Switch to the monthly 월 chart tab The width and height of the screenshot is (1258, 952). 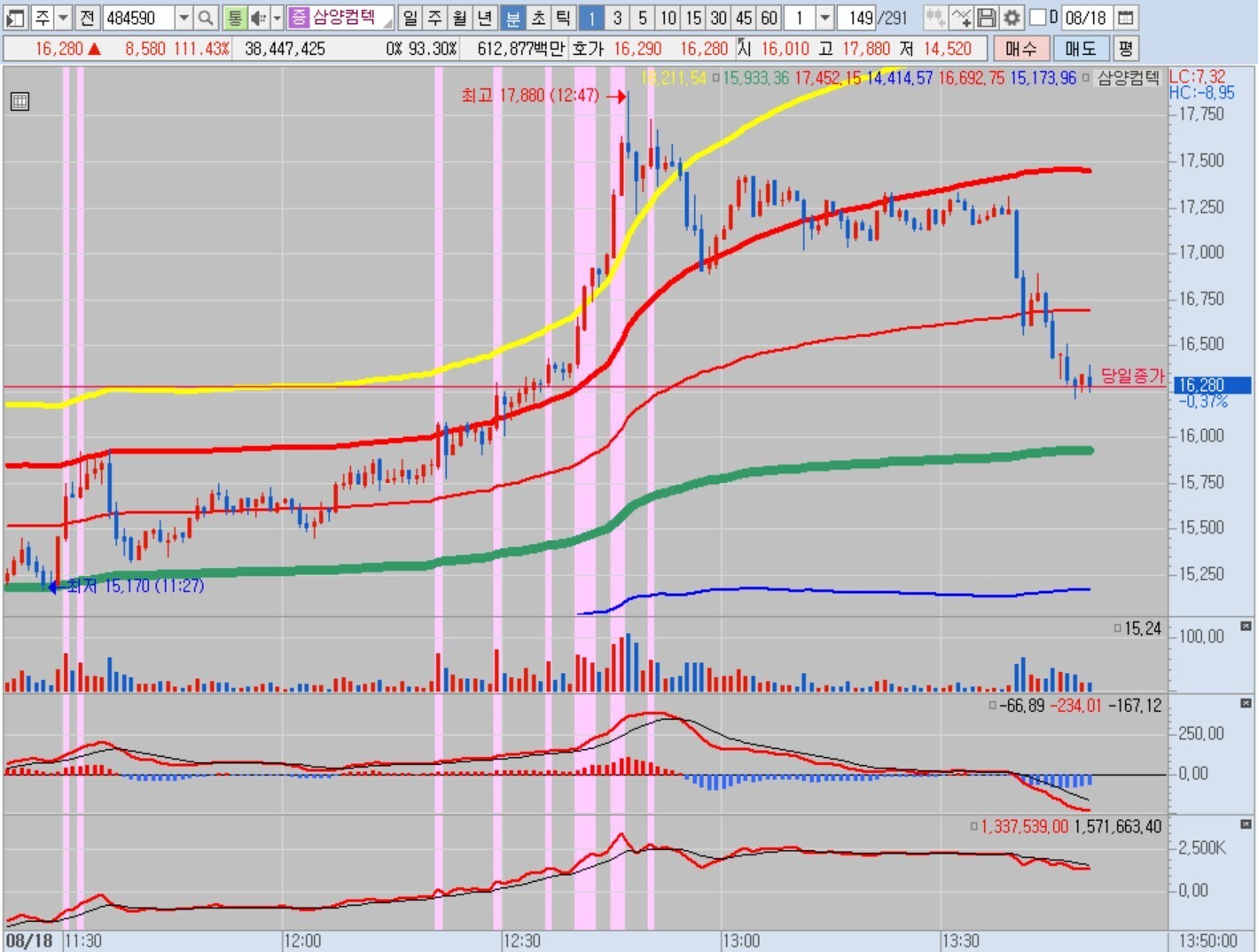tap(459, 17)
